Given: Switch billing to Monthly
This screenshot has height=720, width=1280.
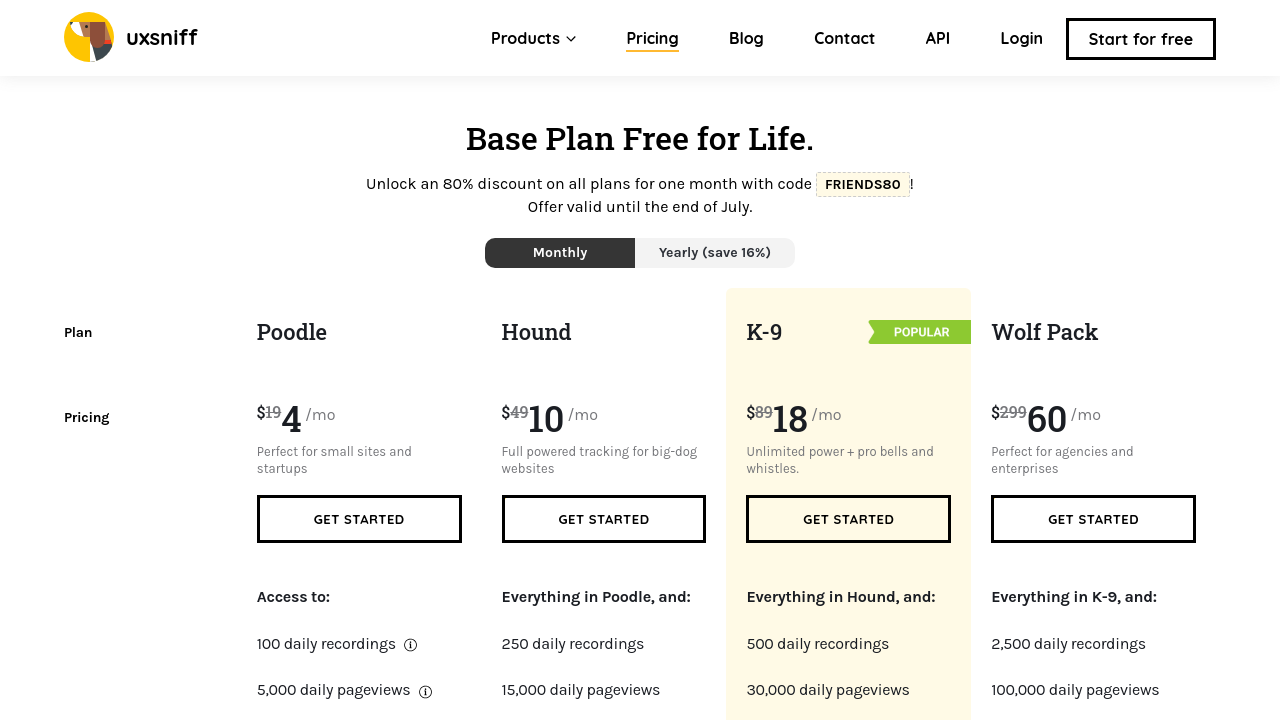Looking at the screenshot, I should point(560,253).
